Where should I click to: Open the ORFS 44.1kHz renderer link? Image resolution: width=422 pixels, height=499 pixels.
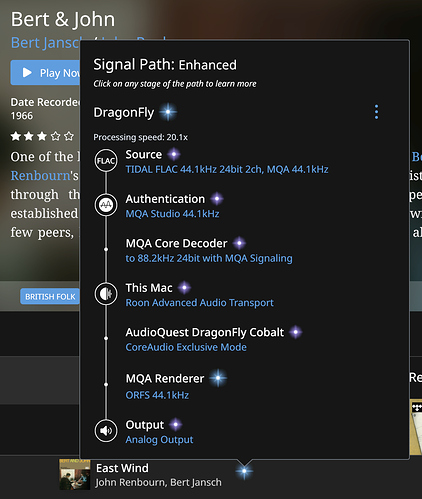click(x=157, y=395)
